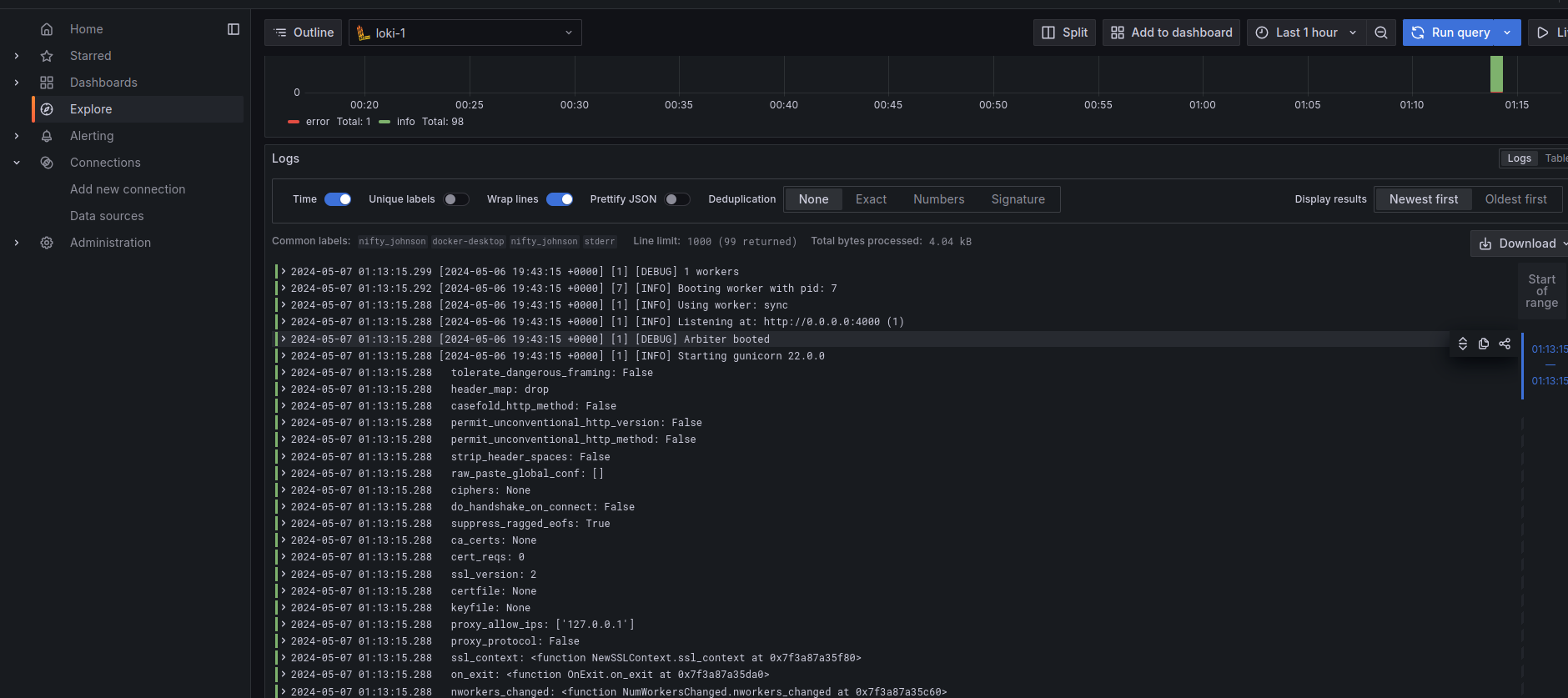
Task: Click the zoom out time range icon
Action: [1381, 33]
